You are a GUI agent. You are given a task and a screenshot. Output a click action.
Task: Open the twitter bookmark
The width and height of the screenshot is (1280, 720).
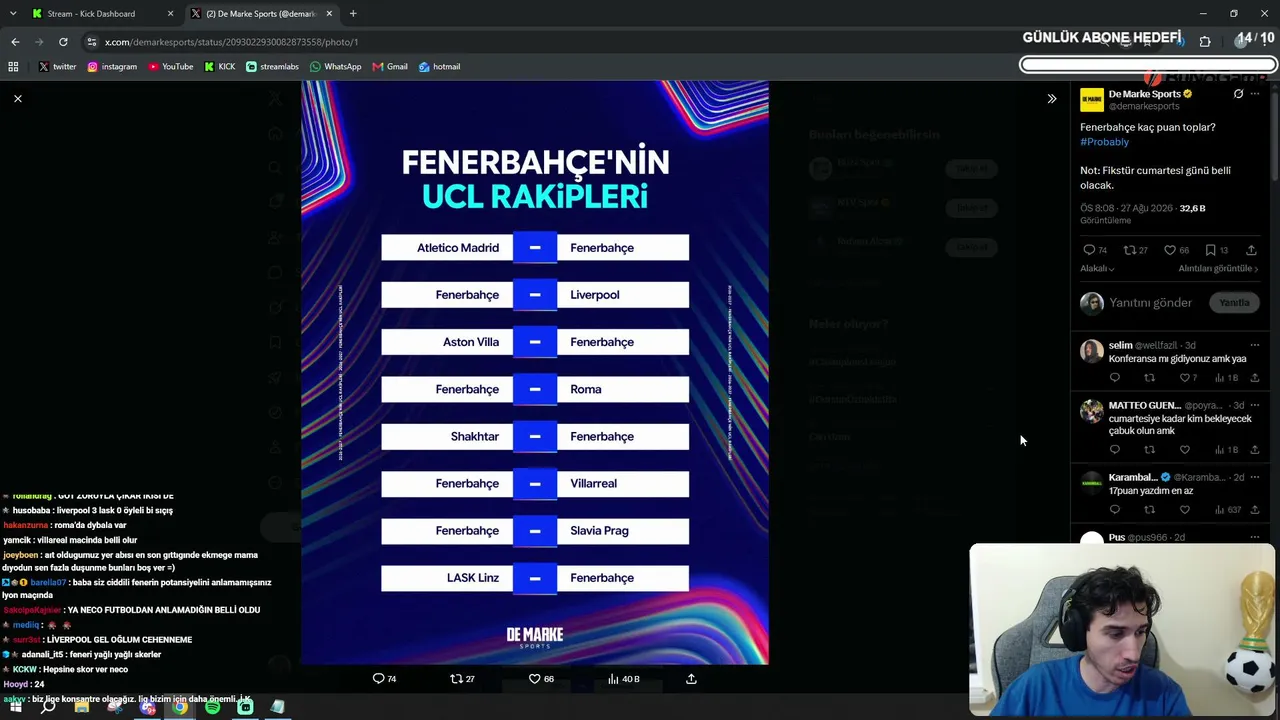tap(57, 67)
